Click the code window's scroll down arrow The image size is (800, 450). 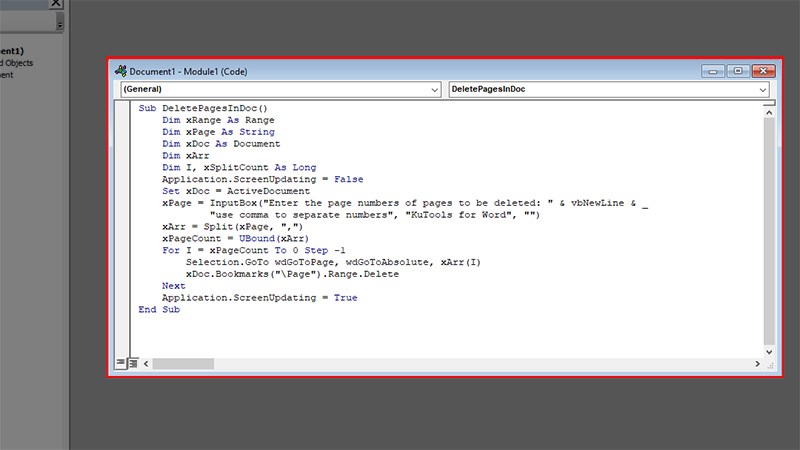[x=769, y=352]
